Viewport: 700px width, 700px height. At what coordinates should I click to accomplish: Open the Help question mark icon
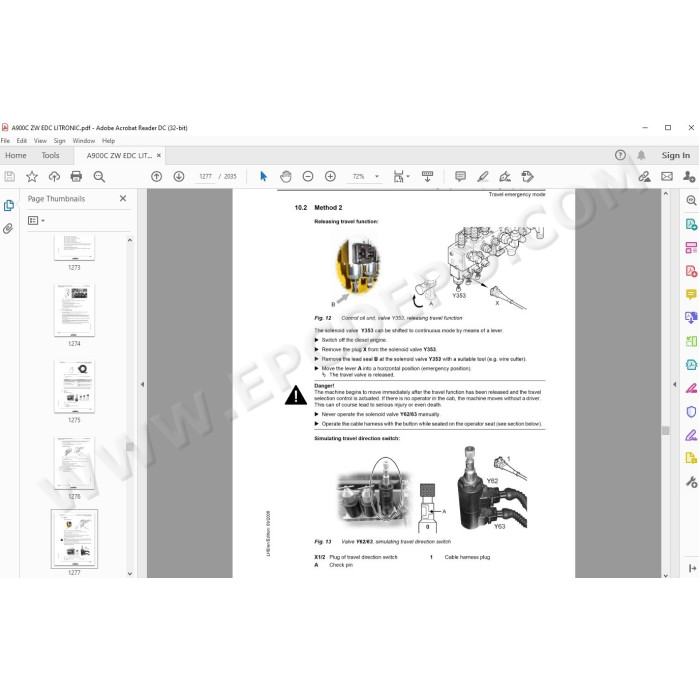tap(620, 155)
